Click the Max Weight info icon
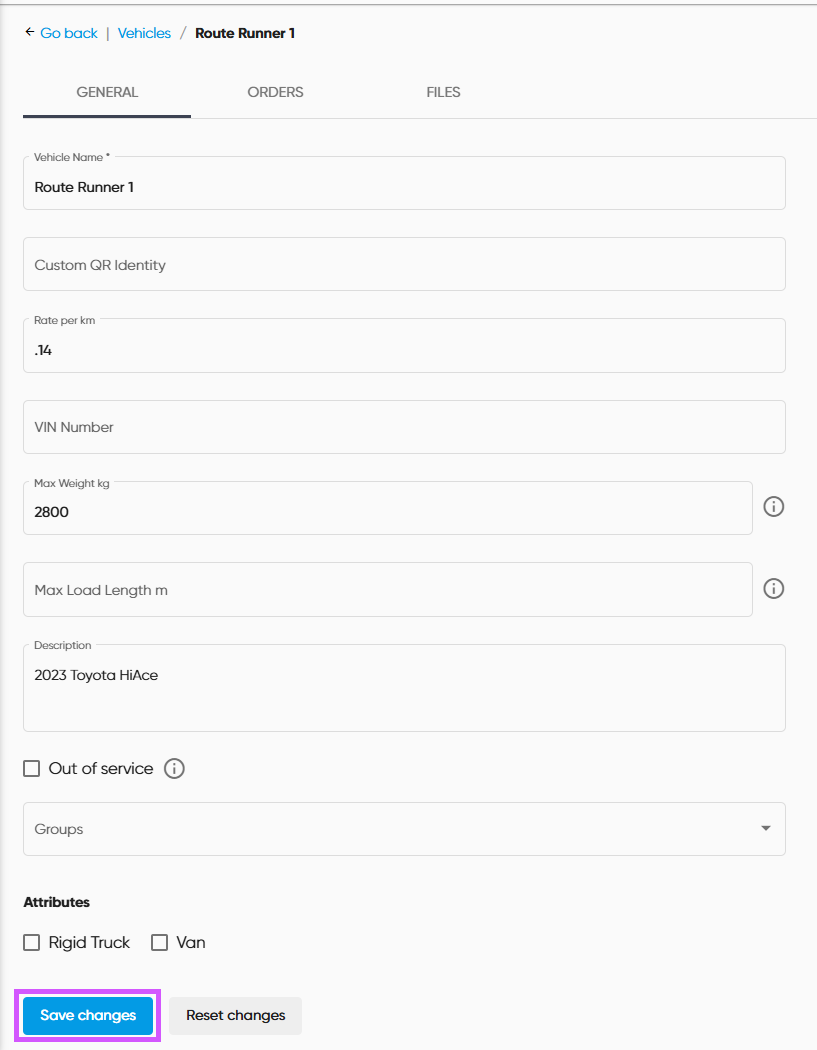 (x=773, y=507)
